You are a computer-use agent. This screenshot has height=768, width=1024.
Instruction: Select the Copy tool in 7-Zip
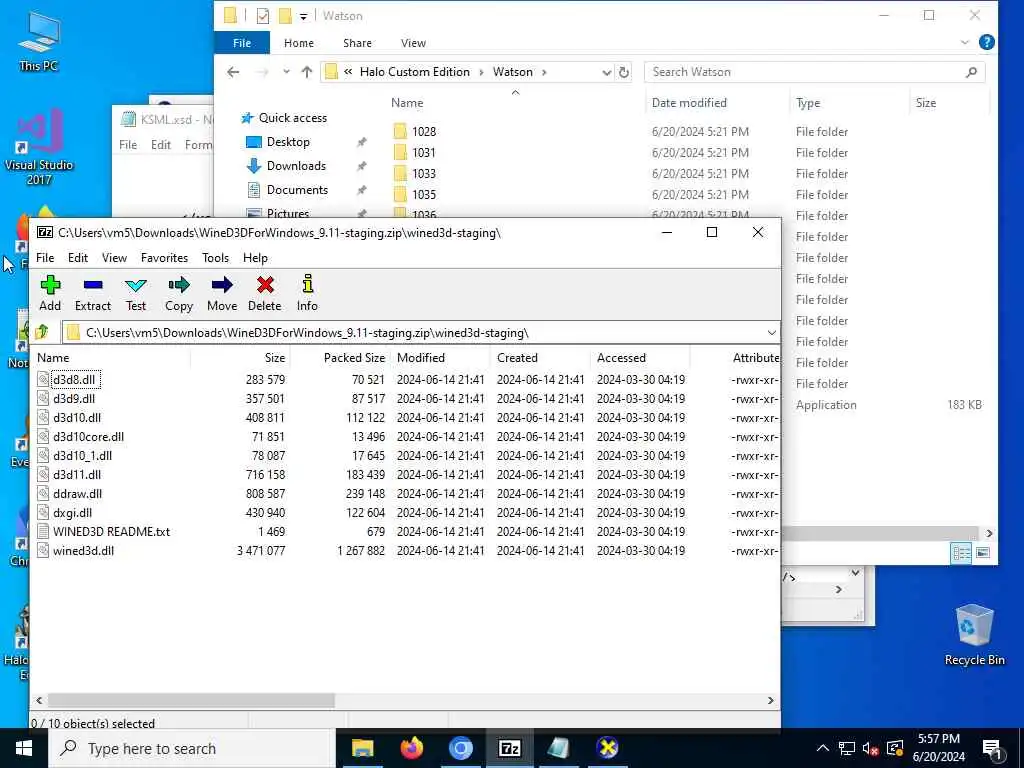coord(179,293)
